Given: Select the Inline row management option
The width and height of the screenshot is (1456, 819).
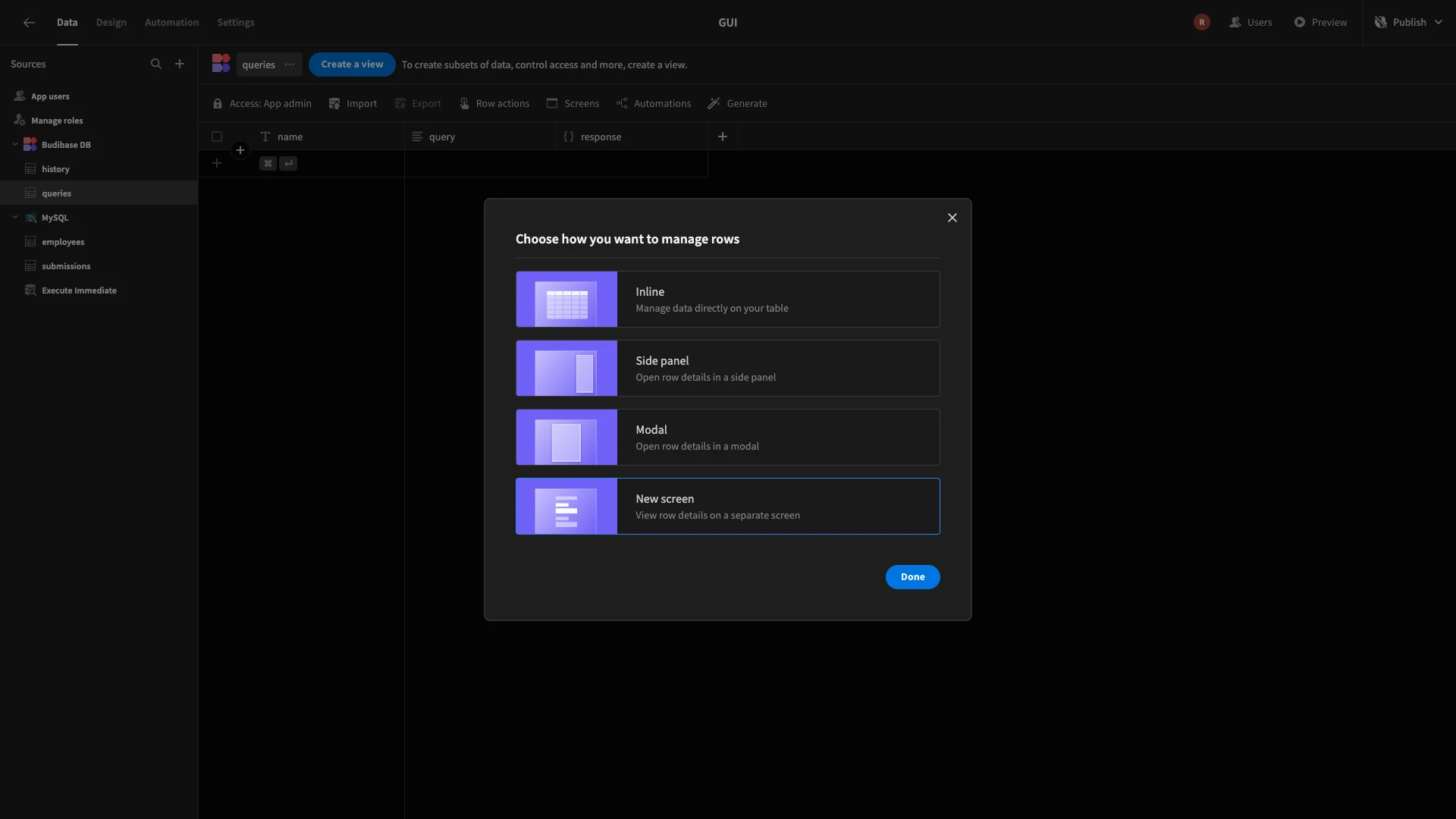Looking at the screenshot, I should coord(727,299).
